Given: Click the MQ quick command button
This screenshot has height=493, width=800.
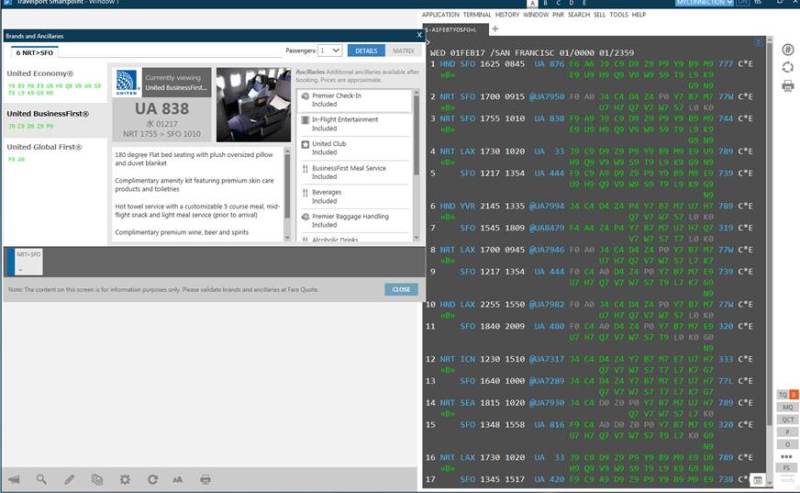Looking at the screenshot, I should (x=787, y=407).
